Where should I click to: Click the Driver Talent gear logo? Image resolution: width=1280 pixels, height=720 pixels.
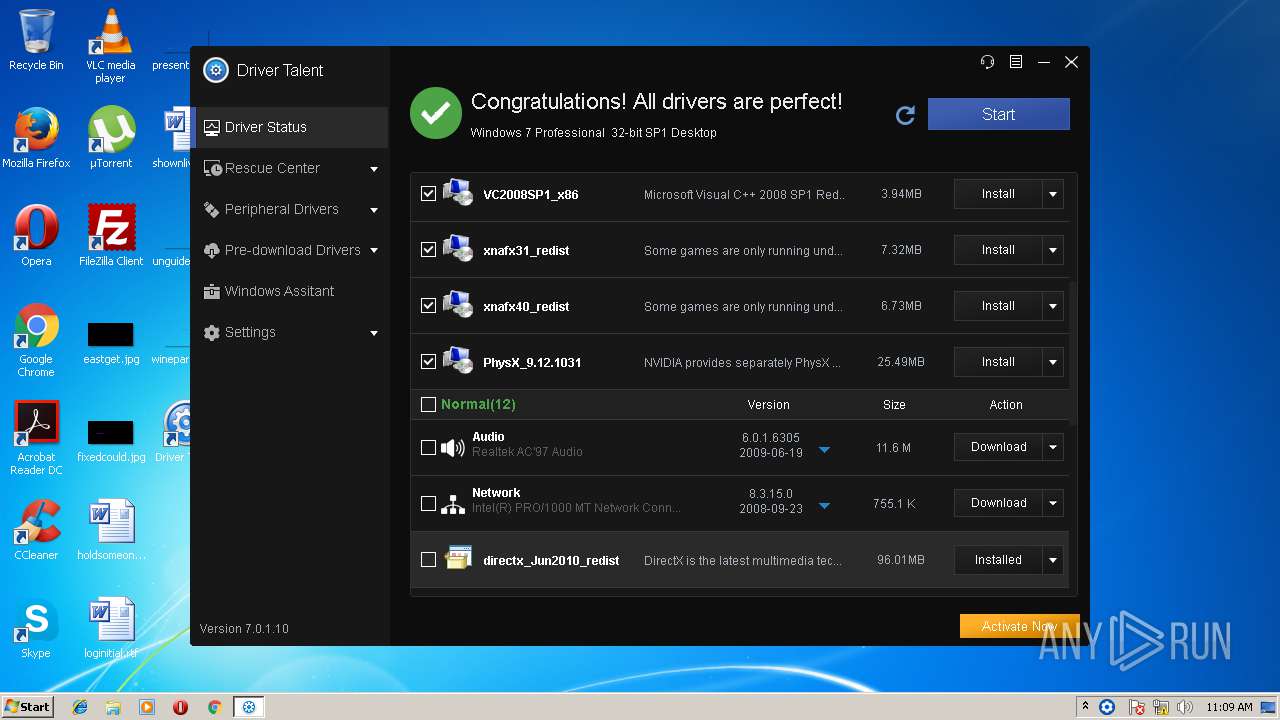click(x=215, y=70)
